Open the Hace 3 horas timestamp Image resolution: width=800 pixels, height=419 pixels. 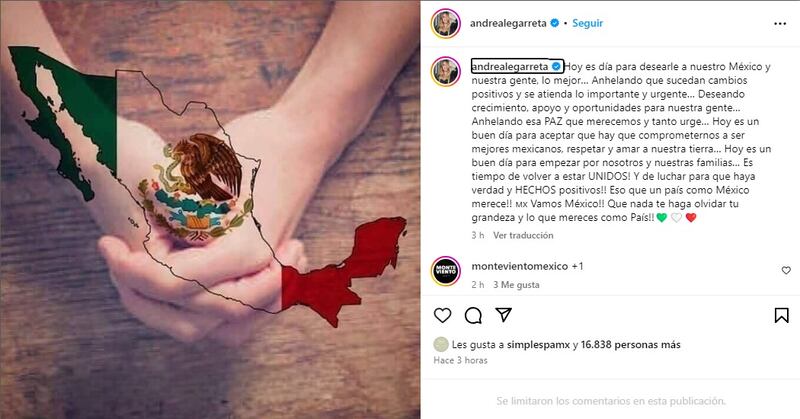(x=460, y=360)
